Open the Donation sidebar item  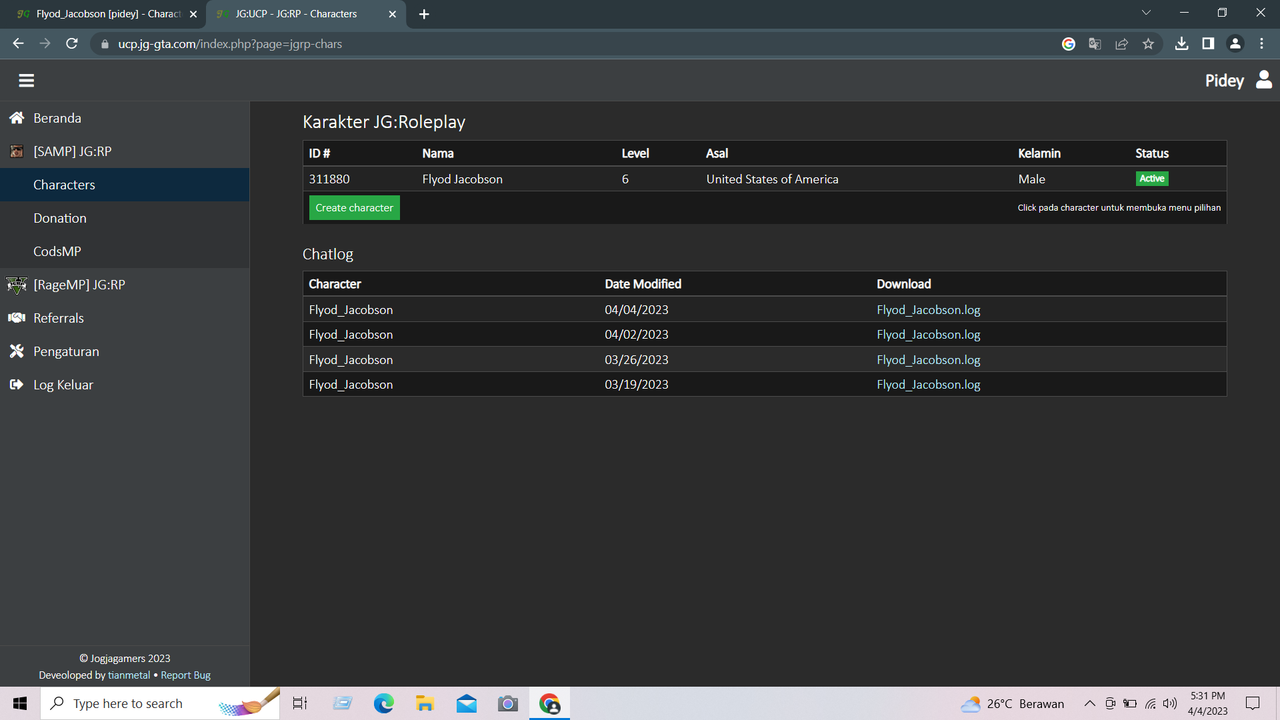point(125,218)
